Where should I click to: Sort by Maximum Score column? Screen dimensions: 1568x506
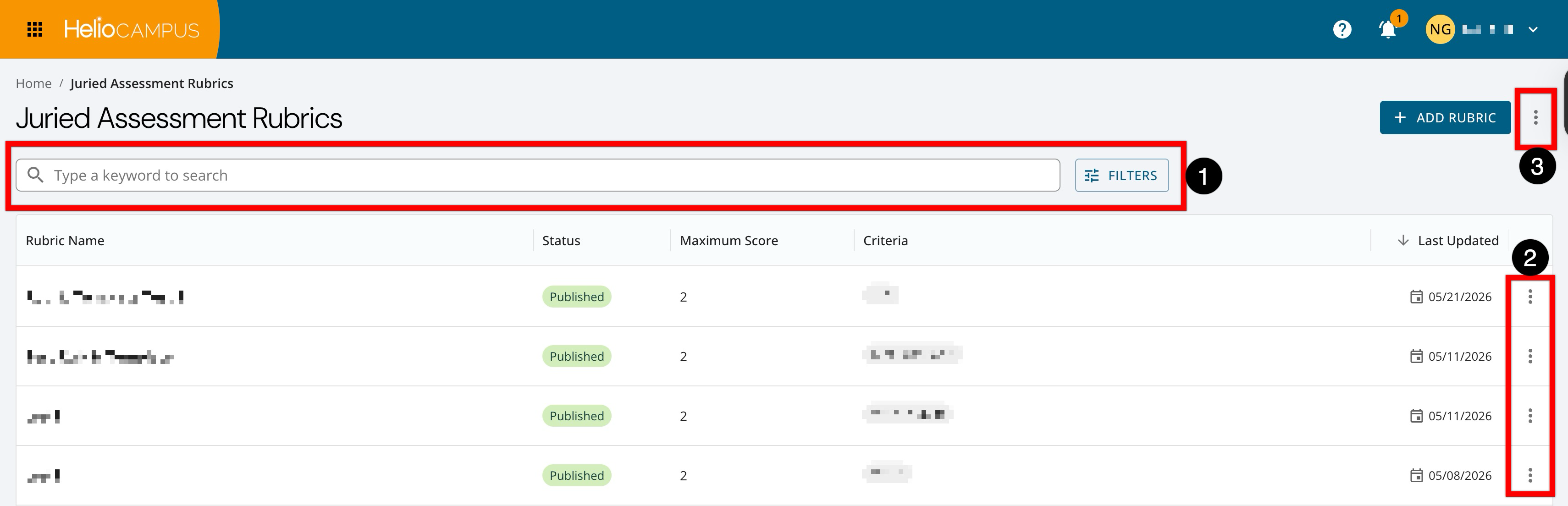point(729,241)
